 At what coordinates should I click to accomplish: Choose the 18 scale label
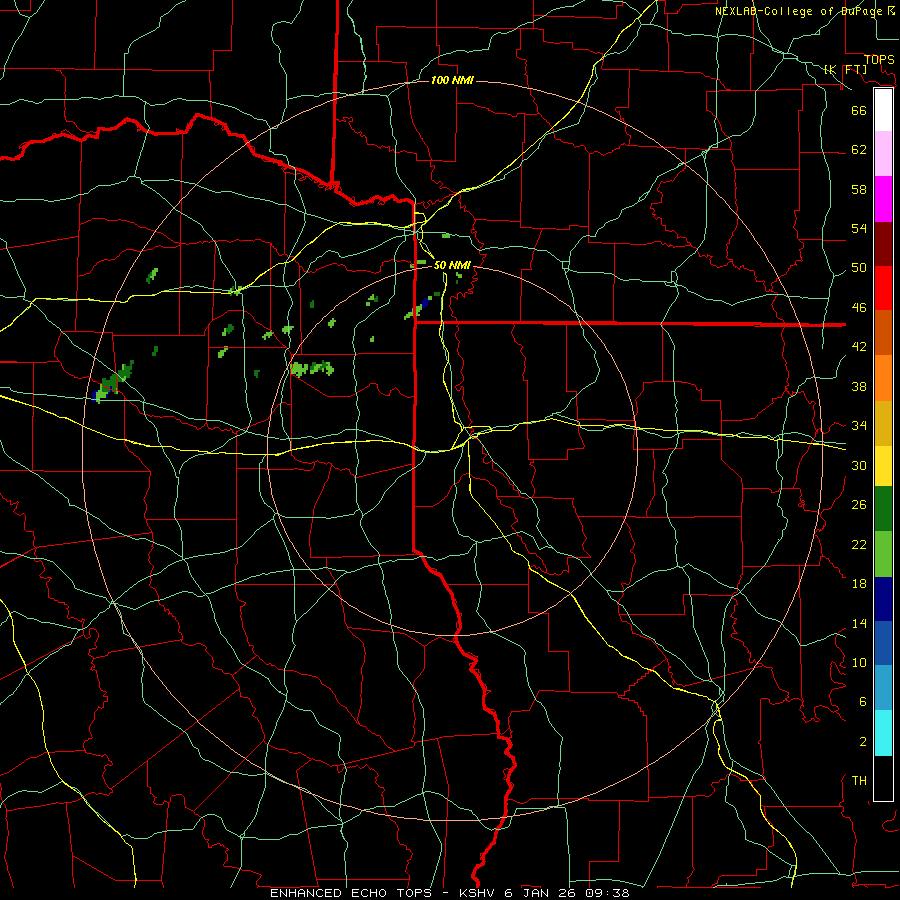(859, 584)
